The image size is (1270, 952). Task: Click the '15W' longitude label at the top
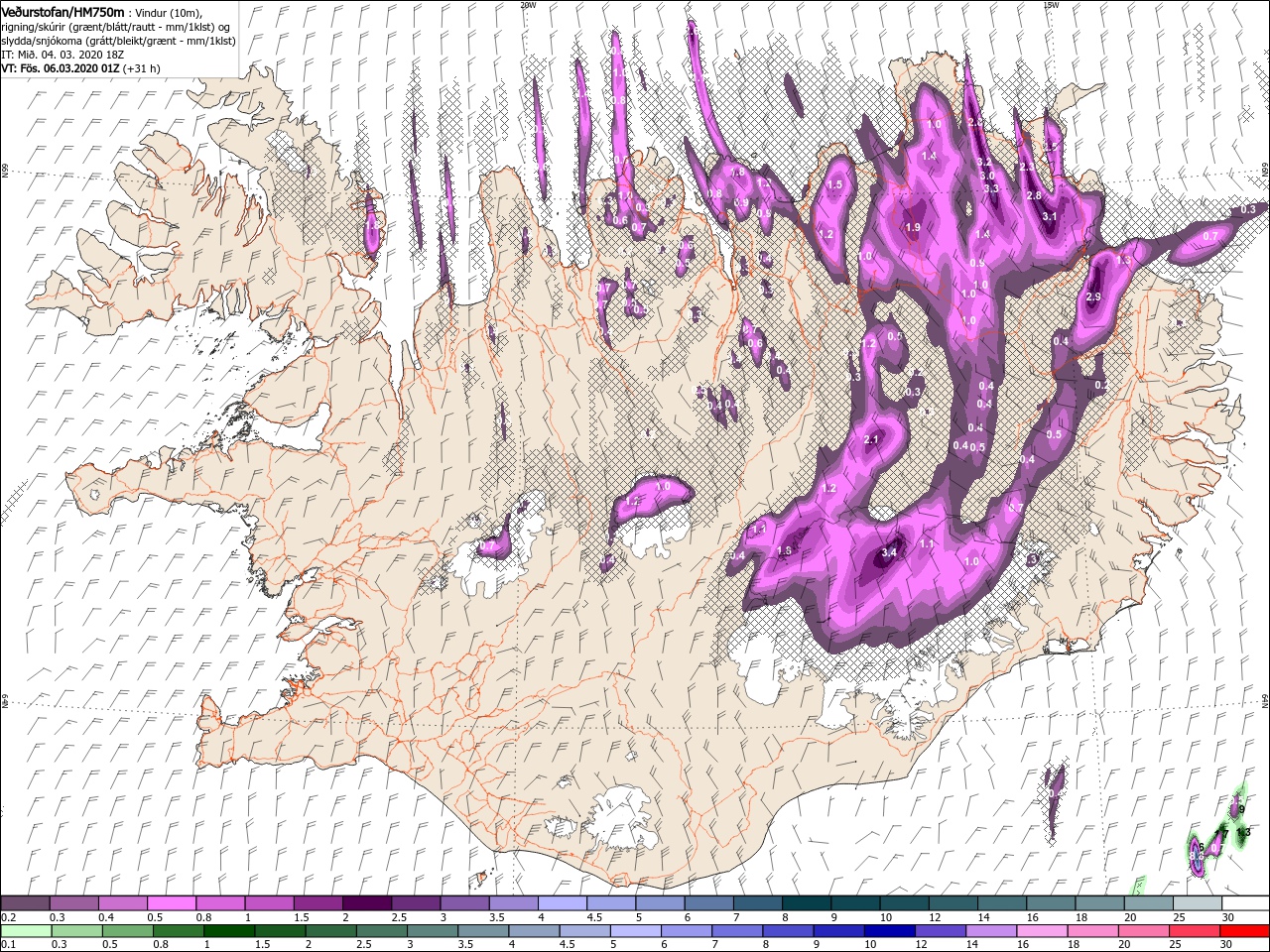[x=1051, y=4]
